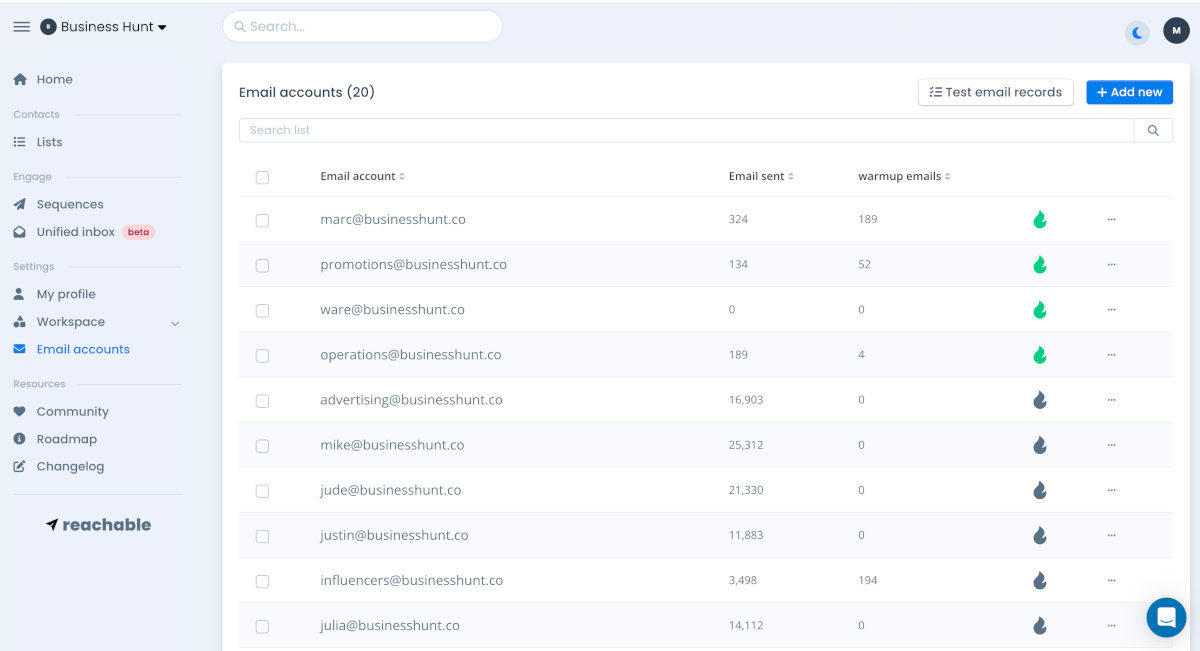Select all email accounts checkbox

coord(262,177)
